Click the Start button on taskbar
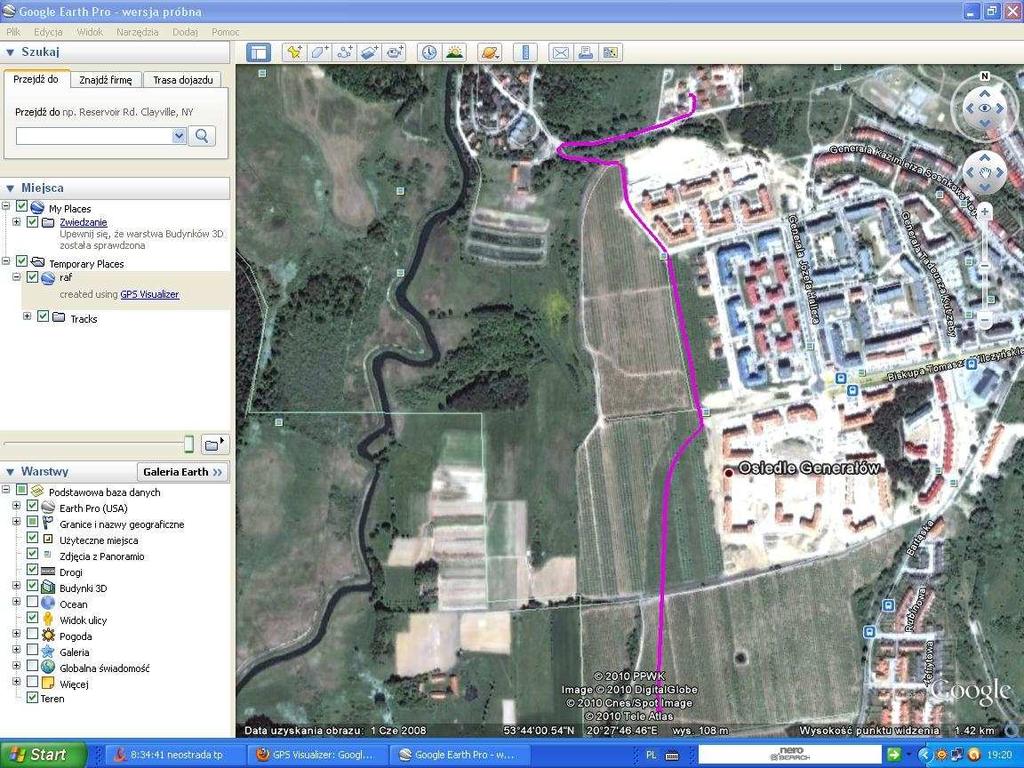The width and height of the screenshot is (1024, 768). (x=43, y=755)
